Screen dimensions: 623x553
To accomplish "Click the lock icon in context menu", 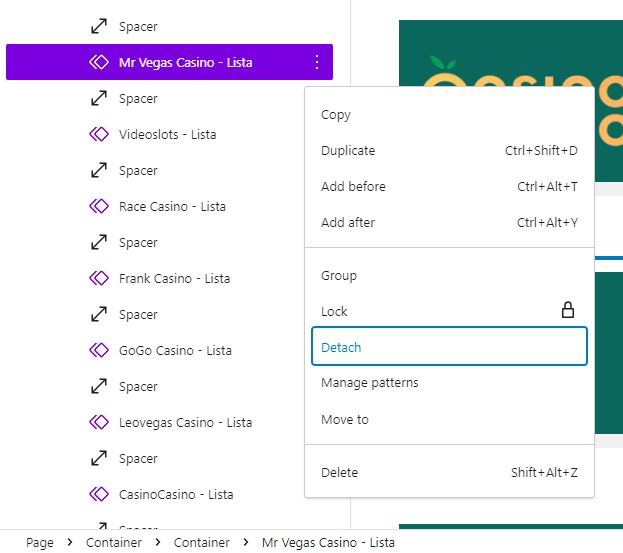I will coord(568,310).
